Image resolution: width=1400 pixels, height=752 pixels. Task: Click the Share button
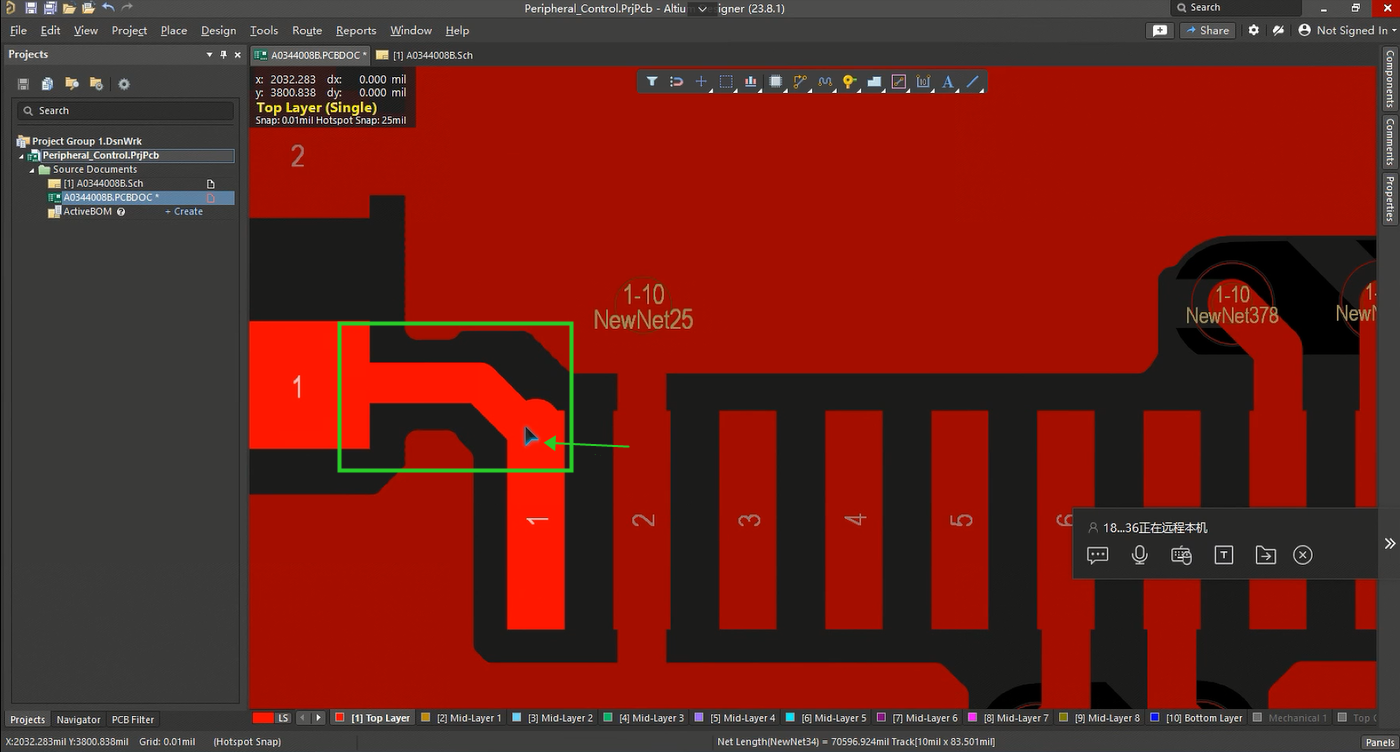pos(1207,30)
